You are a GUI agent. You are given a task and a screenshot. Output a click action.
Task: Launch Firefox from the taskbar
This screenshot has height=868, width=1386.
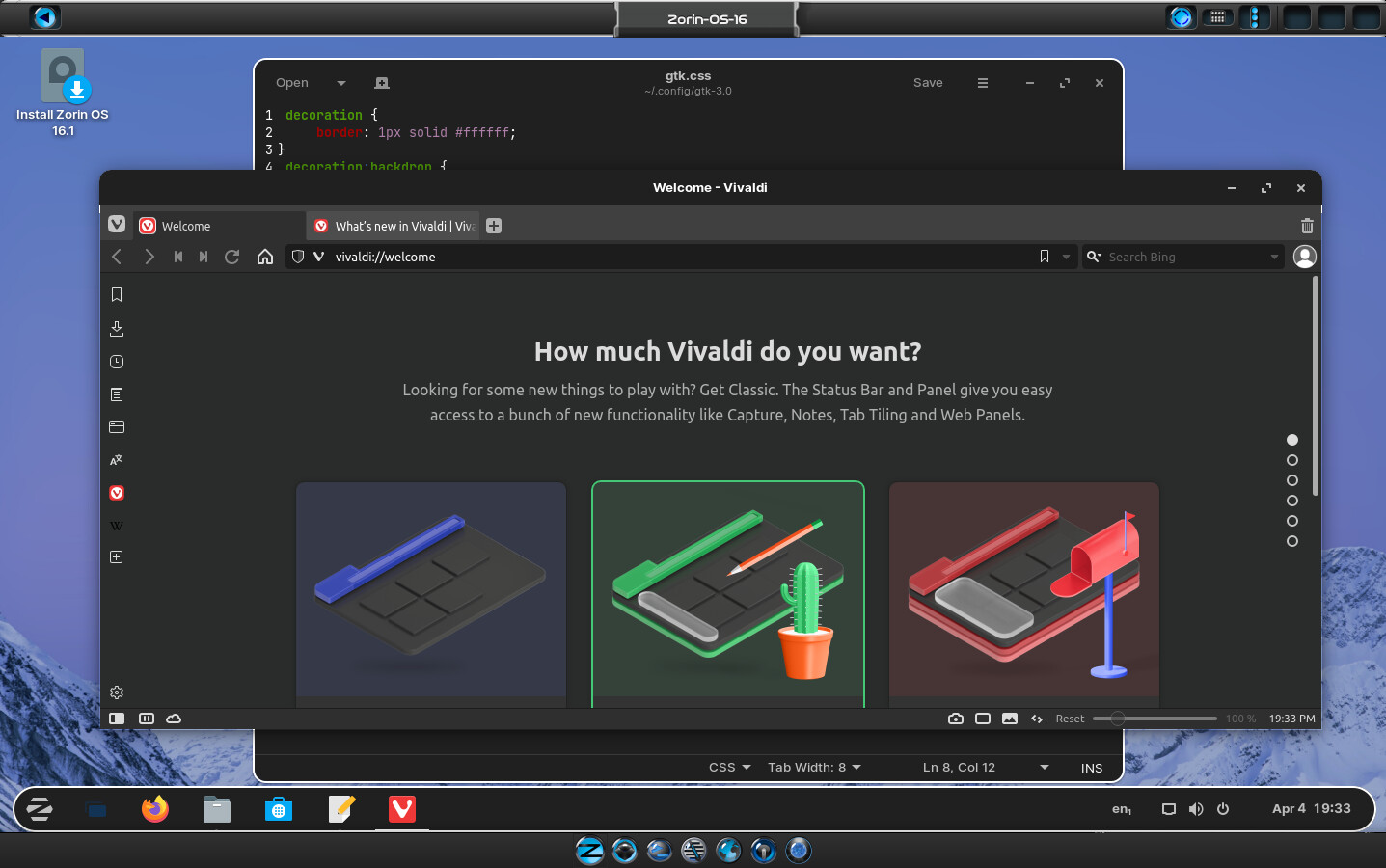coord(155,809)
